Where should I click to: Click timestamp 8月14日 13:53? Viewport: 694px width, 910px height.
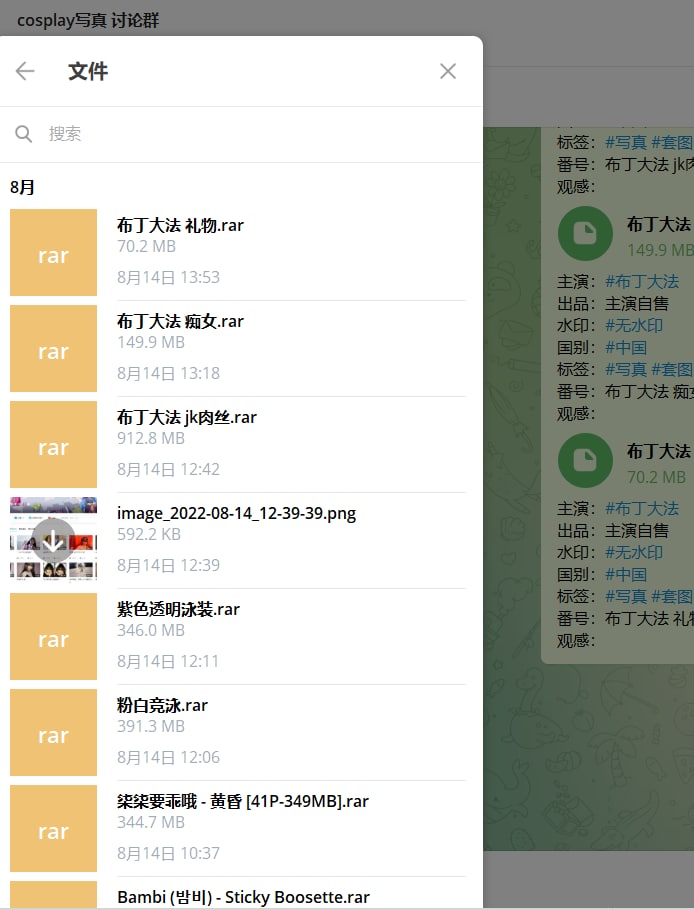click(x=168, y=277)
